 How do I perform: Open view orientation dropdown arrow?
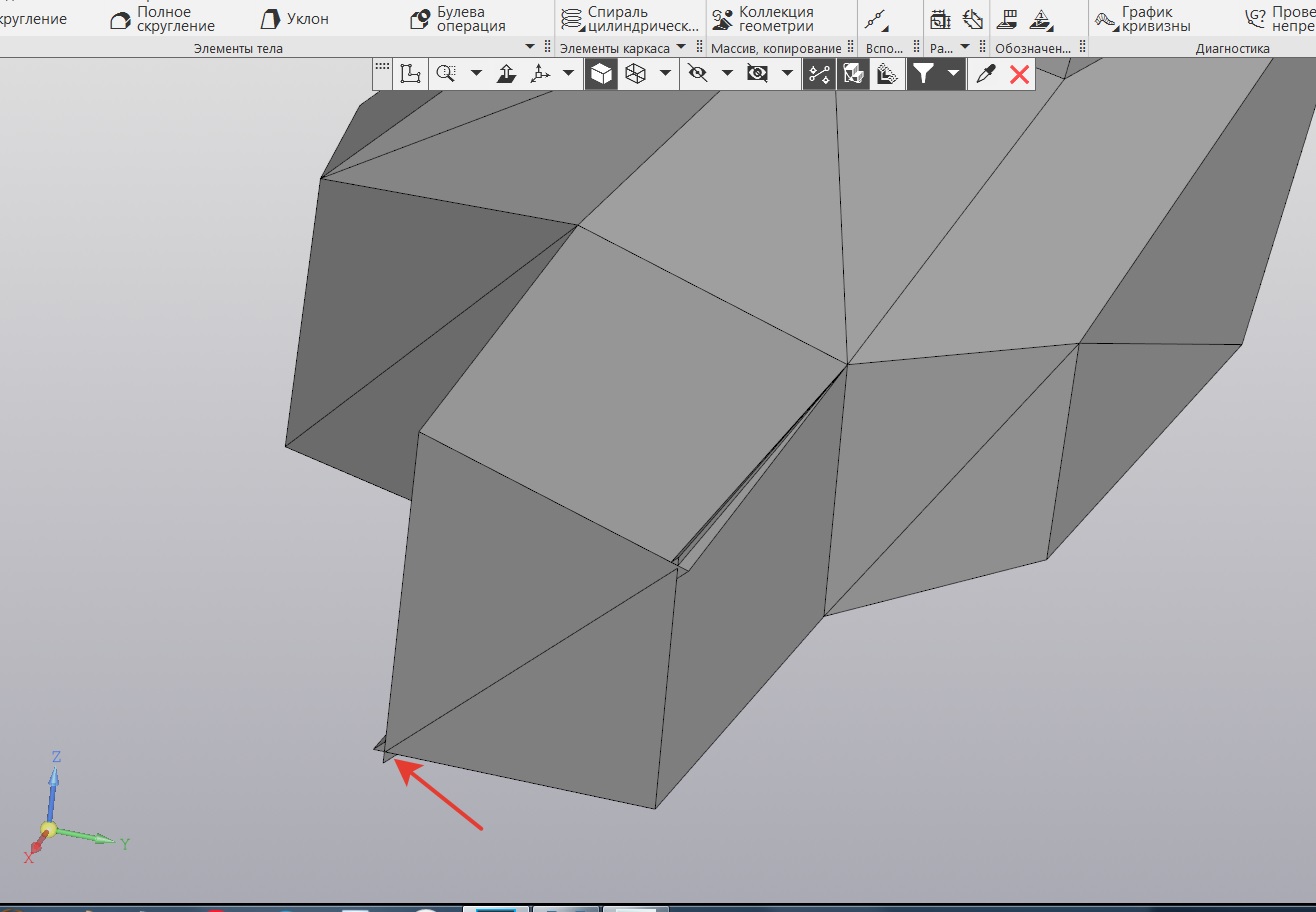pos(569,73)
